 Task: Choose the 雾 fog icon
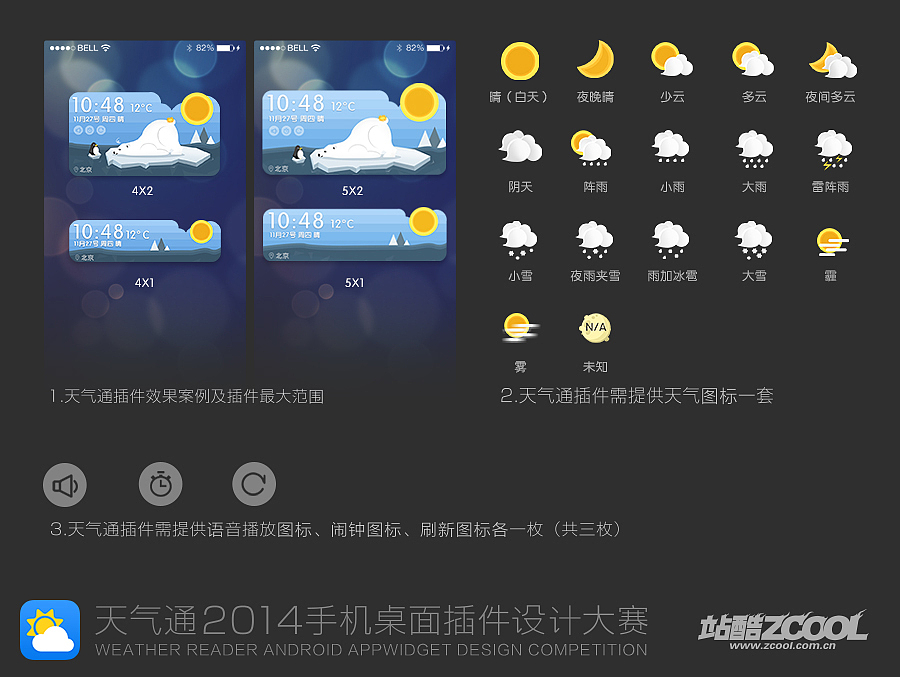(520, 328)
